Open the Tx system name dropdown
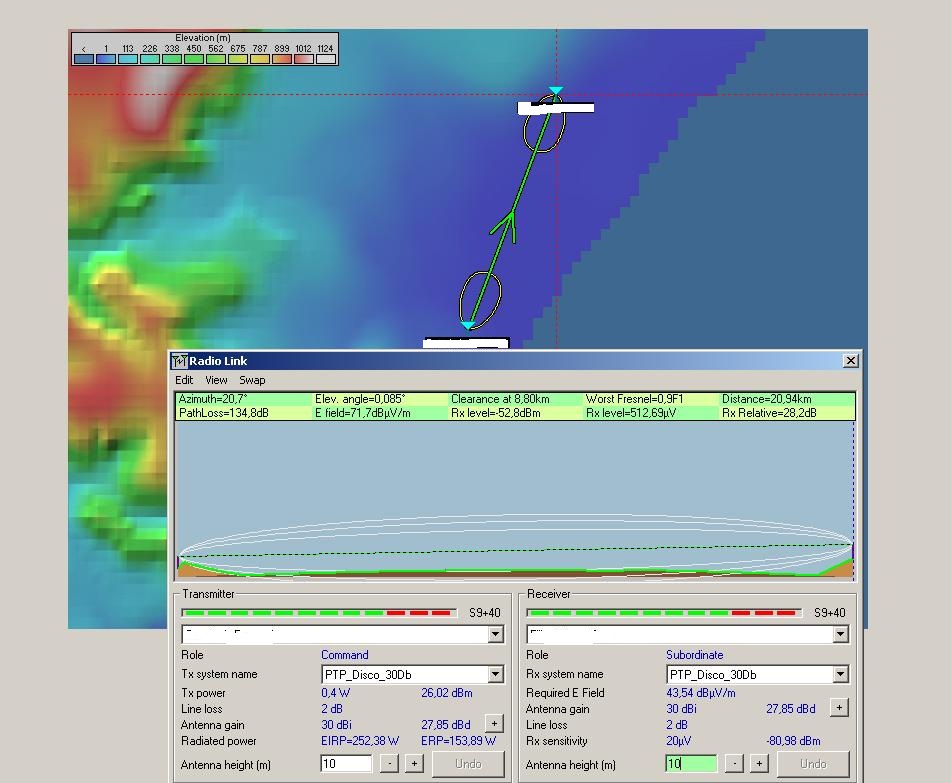 tap(496, 674)
